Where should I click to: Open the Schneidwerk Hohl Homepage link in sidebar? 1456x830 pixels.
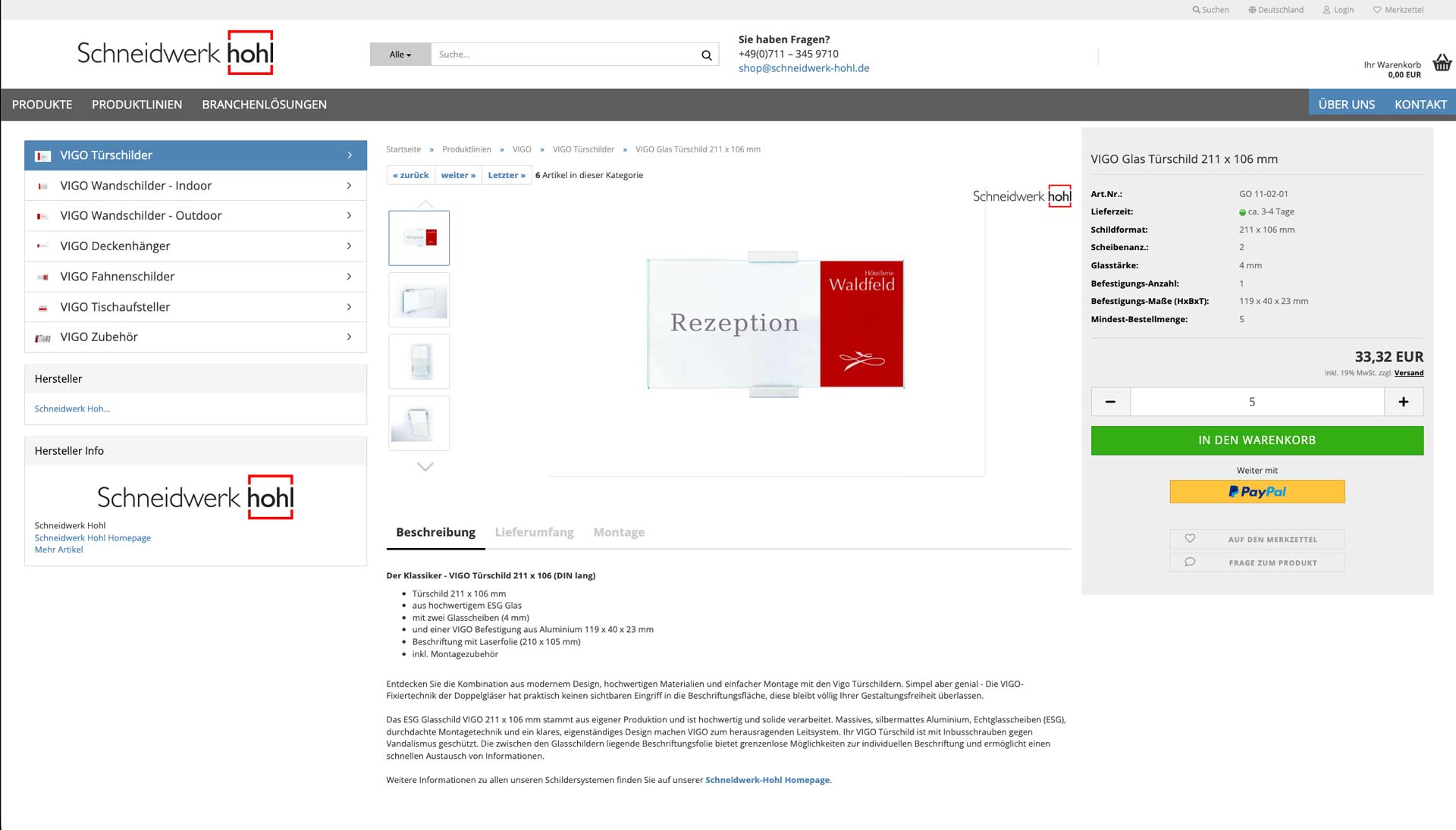[93, 538]
